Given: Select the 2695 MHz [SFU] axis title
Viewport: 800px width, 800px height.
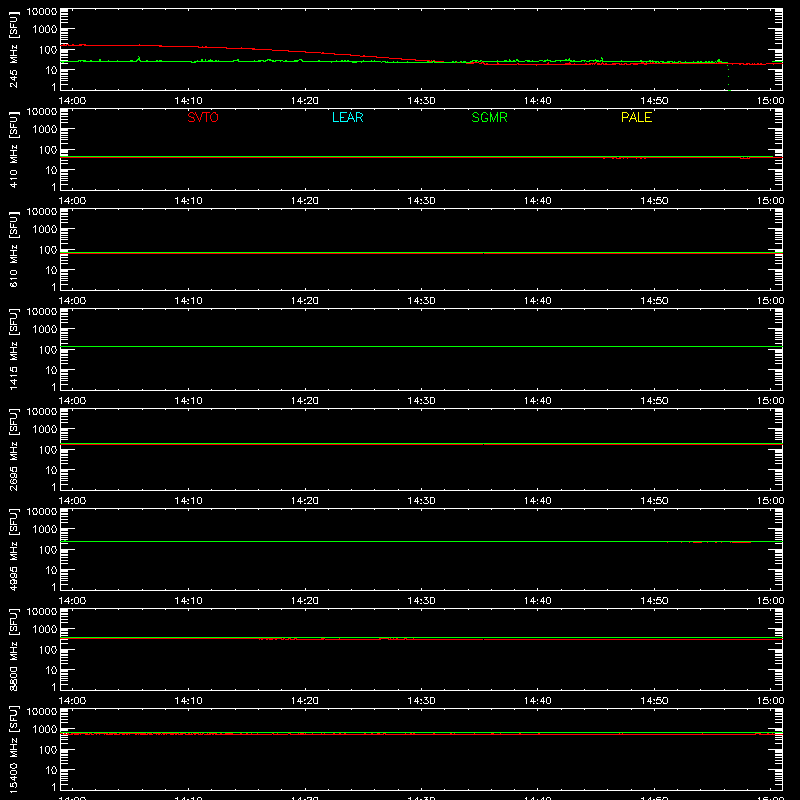Looking at the screenshot, I should [x=13, y=450].
